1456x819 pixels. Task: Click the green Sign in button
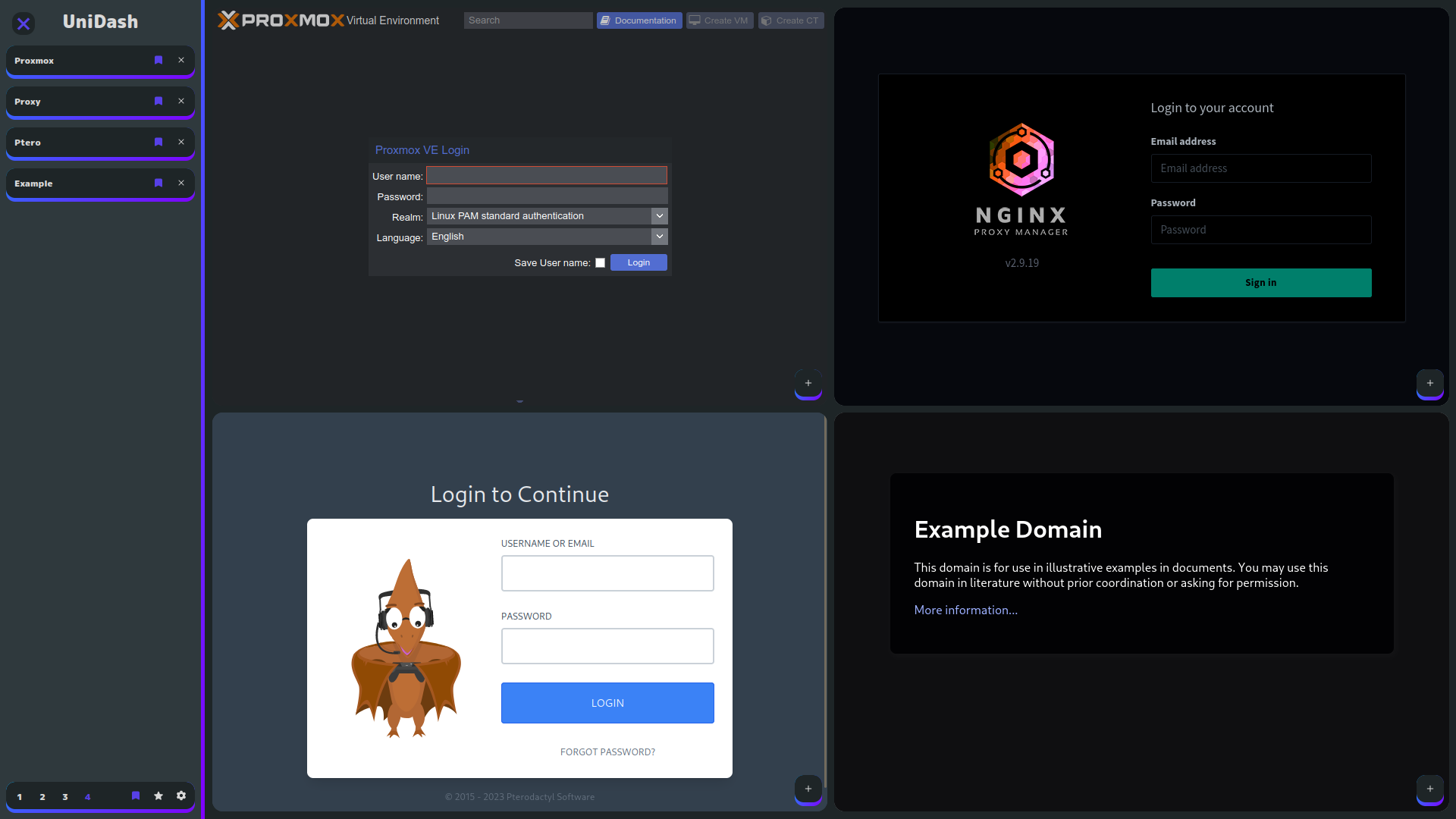click(x=1261, y=283)
